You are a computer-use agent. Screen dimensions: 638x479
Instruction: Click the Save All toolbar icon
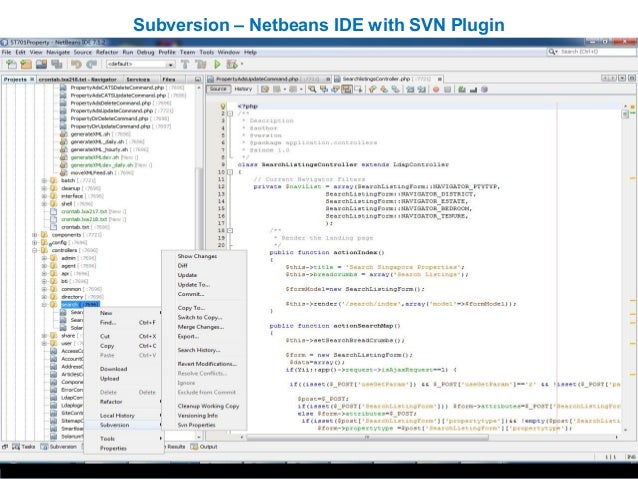coord(50,62)
